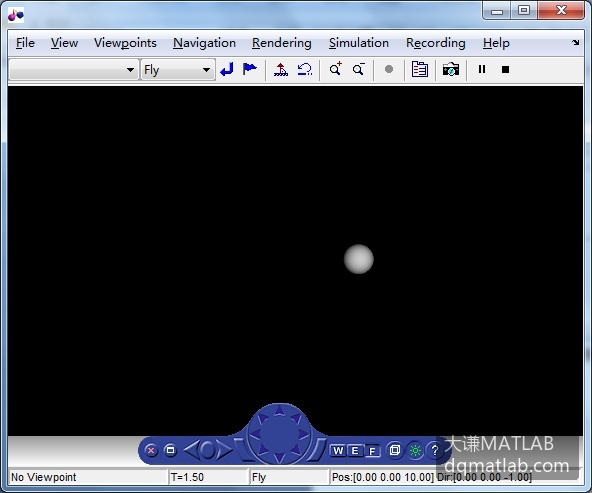The width and height of the screenshot is (592, 493).
Task: Zoom in with the magnifier plus icon
Action: tap(335, 69)
